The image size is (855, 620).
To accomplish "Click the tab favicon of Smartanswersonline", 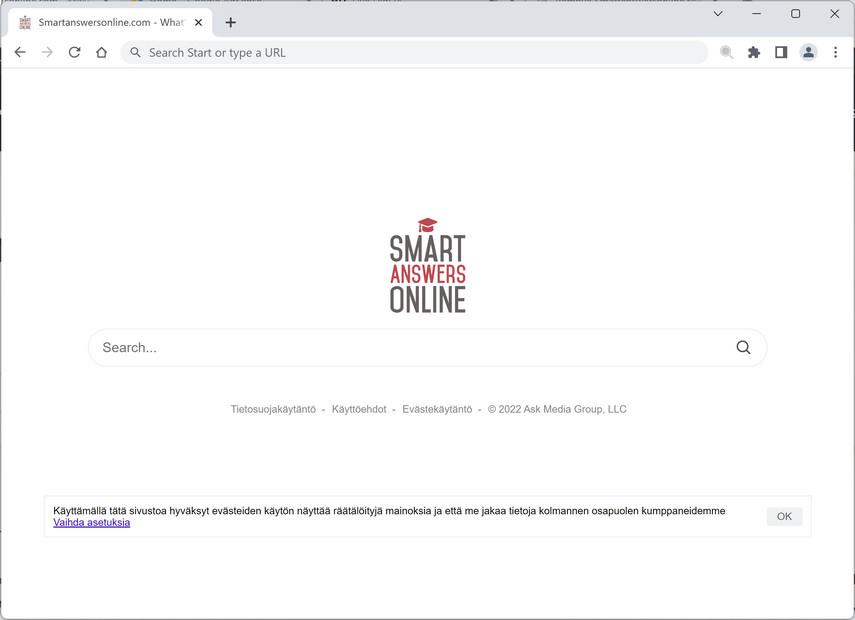I will coord(25,22).
